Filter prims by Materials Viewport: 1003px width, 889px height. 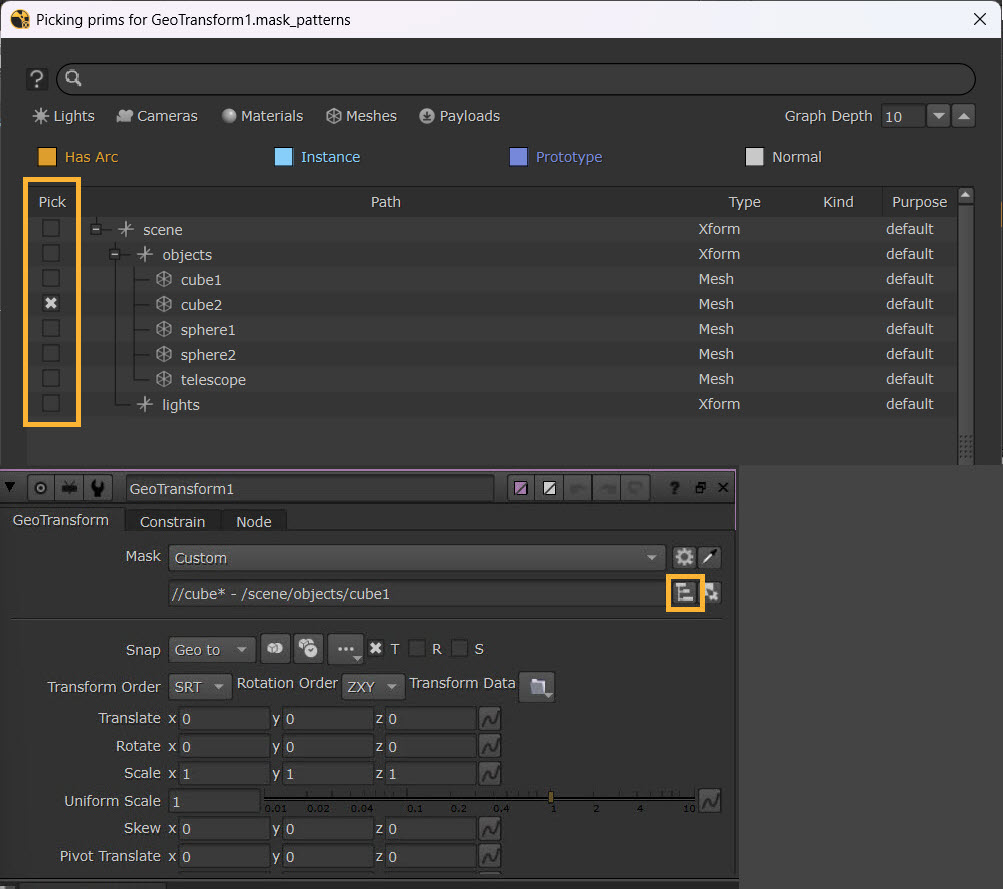point(262,116)
